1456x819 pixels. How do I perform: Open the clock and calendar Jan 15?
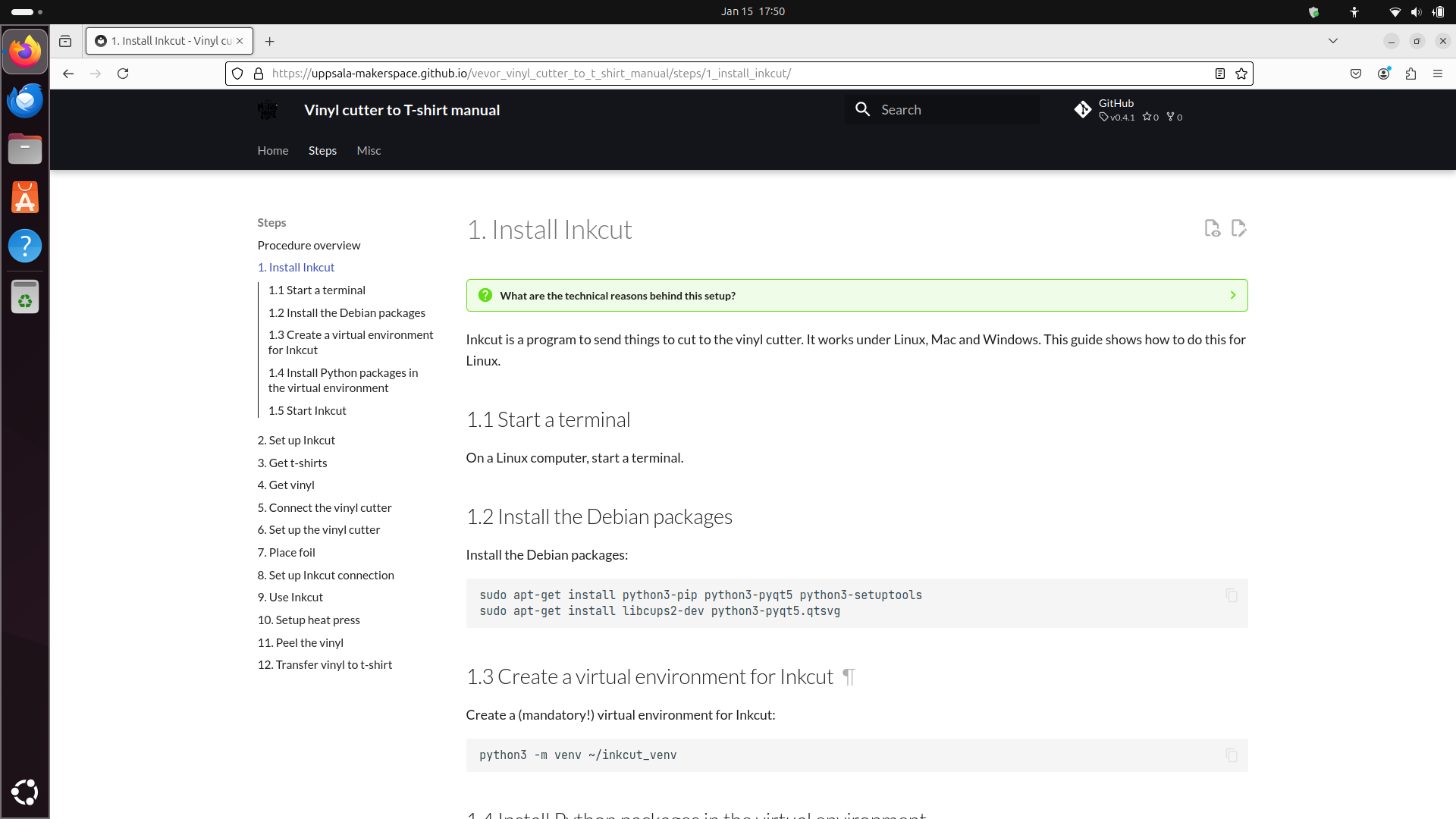[752, 11]
